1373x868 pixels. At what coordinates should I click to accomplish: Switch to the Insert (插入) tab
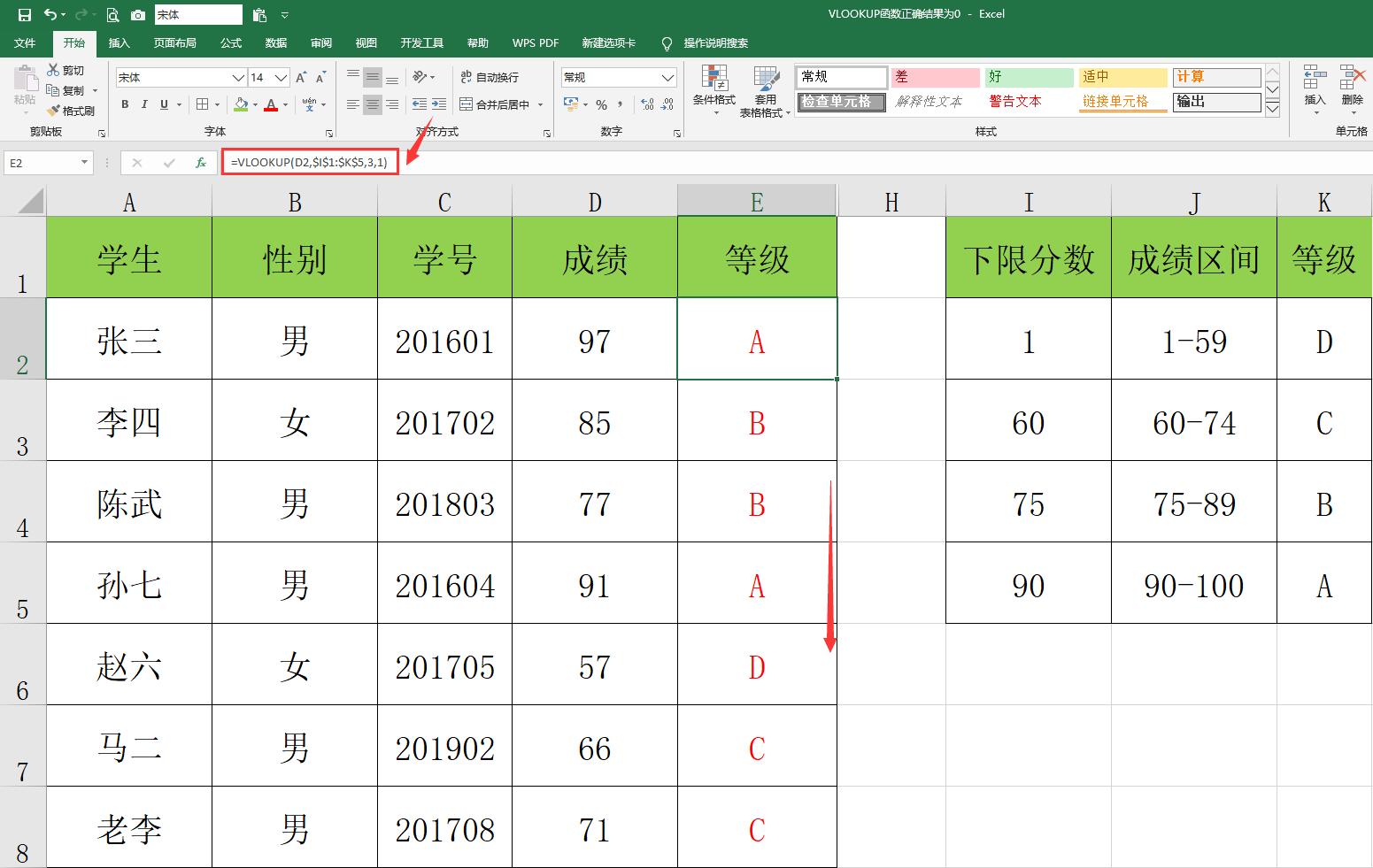point(119,42)
